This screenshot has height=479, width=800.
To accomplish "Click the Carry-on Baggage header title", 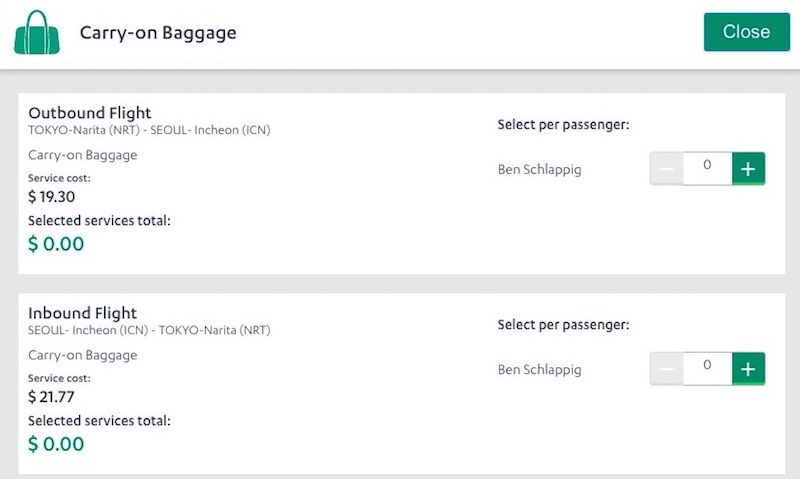I will pos(158,33).
